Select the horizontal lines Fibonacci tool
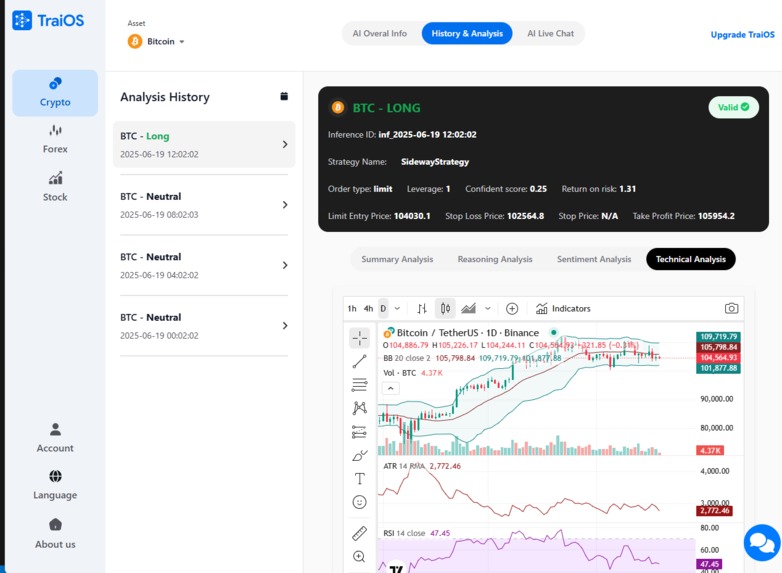Screen dimensions: 782x573 point(359,384)
